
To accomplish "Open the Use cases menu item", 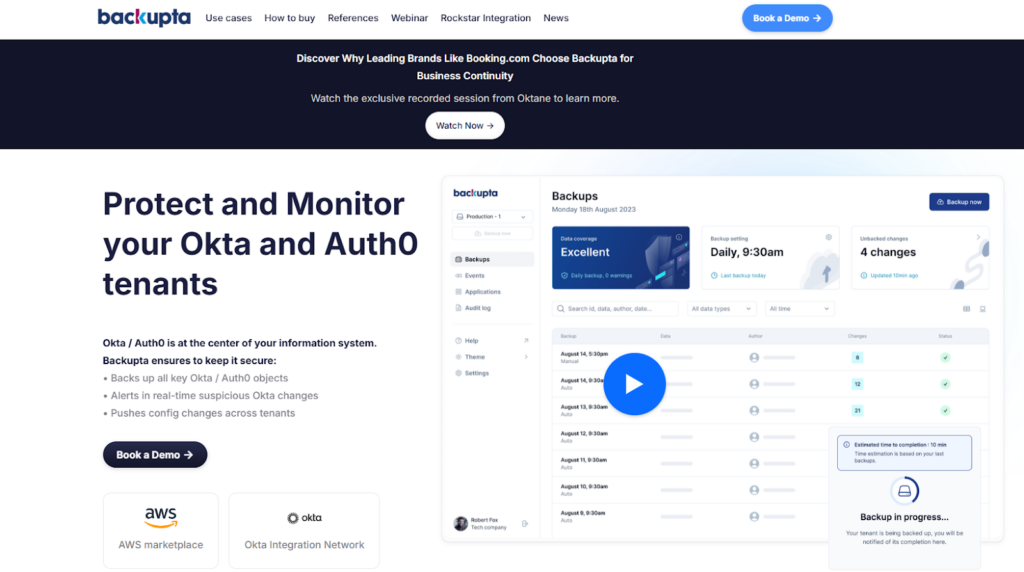I will (228, 18).
